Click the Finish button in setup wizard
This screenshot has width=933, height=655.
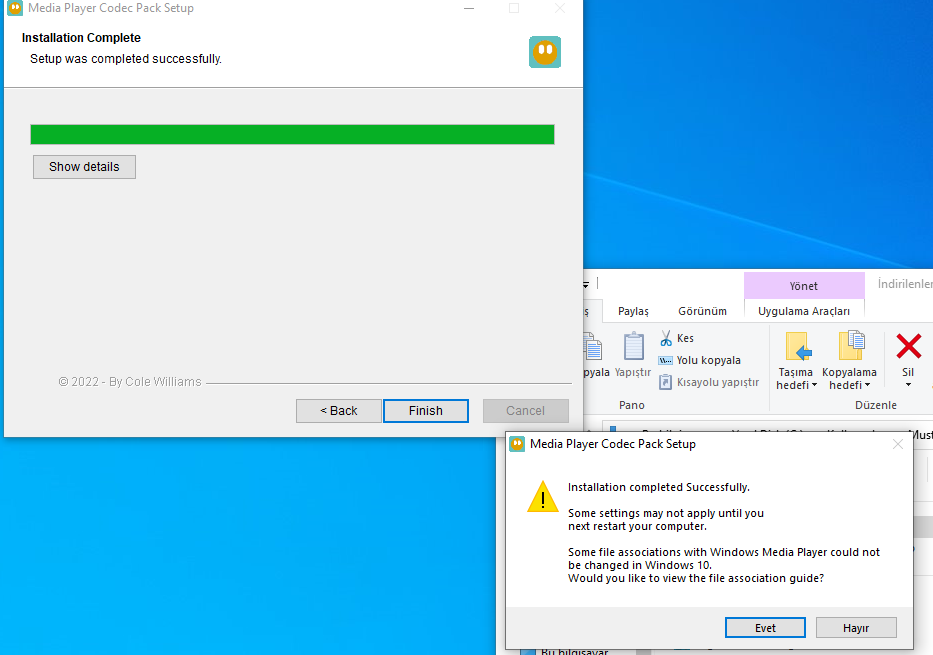coord(425,410)
